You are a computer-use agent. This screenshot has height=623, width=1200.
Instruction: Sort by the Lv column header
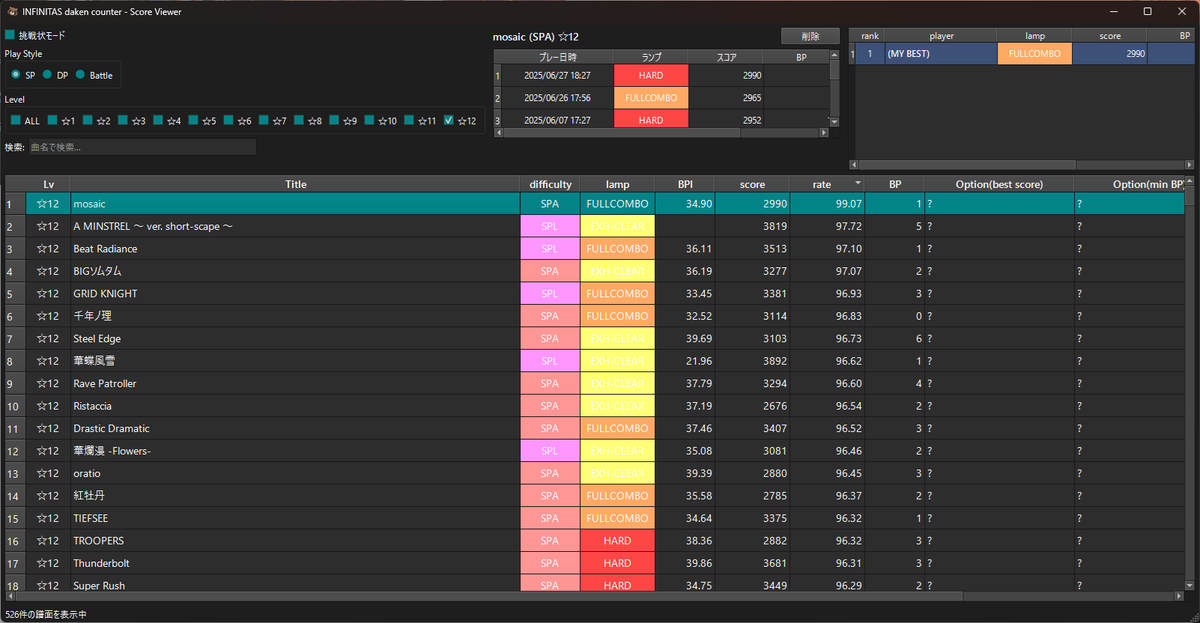click(x=48, y=184)
